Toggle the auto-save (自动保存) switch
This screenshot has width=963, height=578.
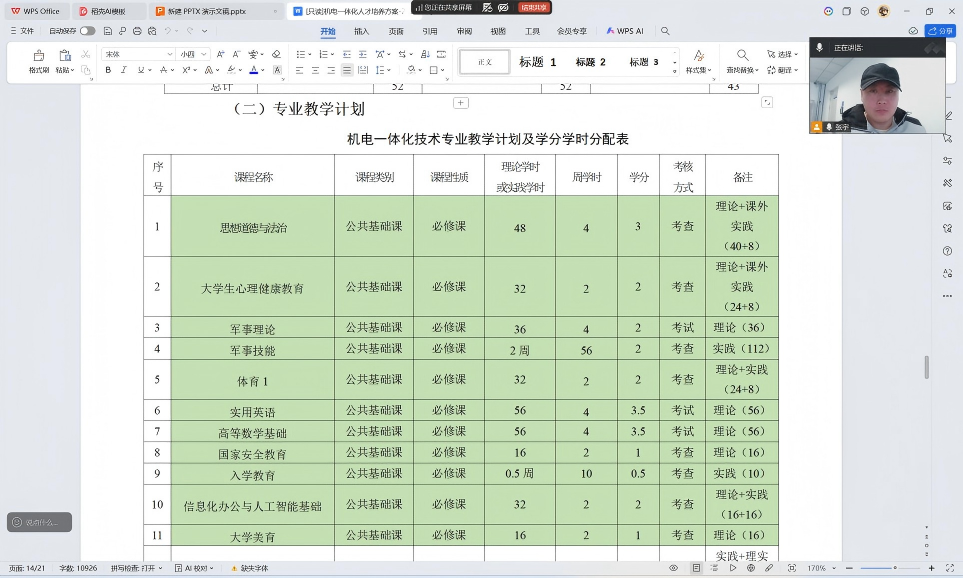tap(88, 31)
